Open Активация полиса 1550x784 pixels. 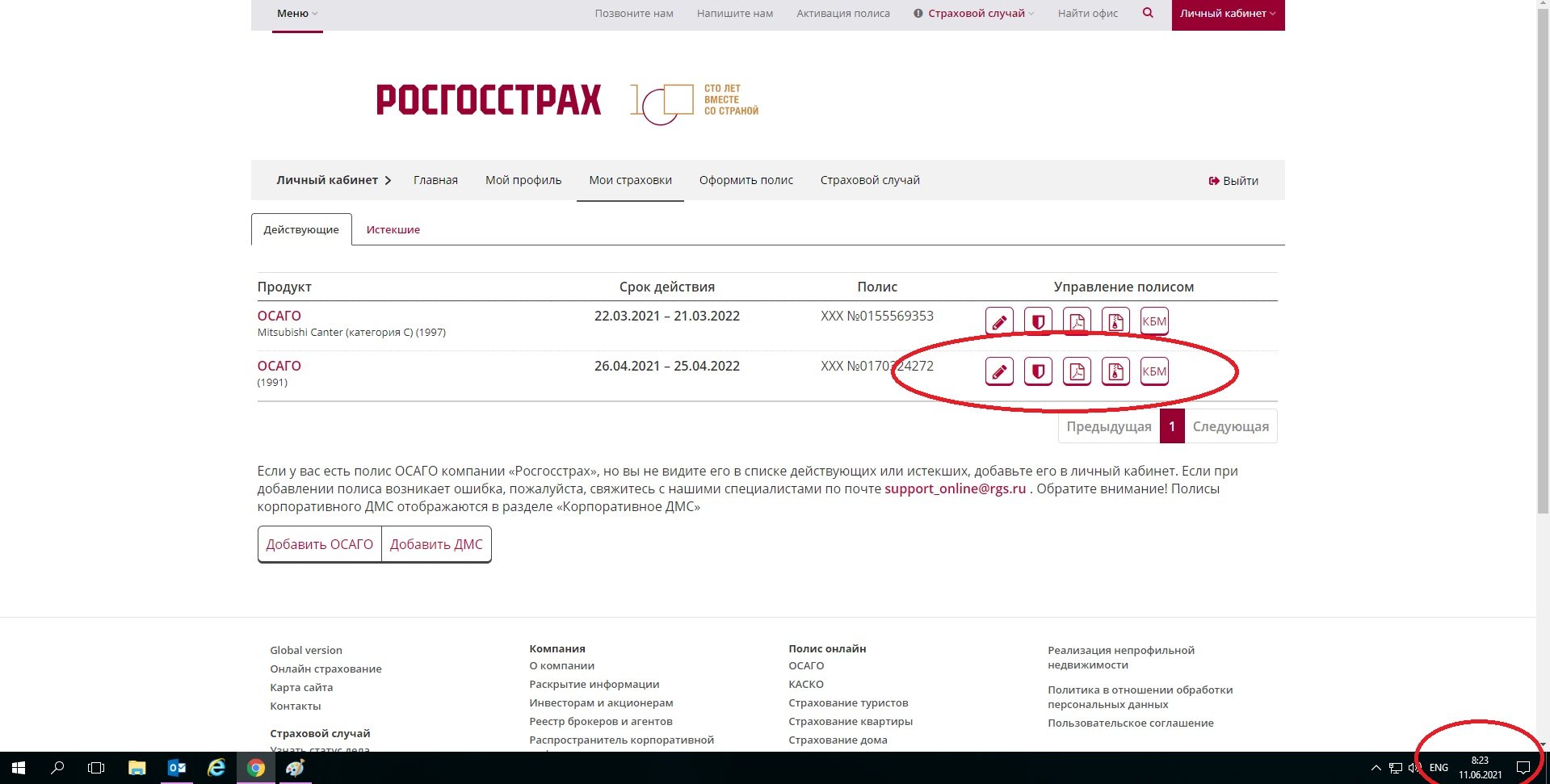click(843, 13)
